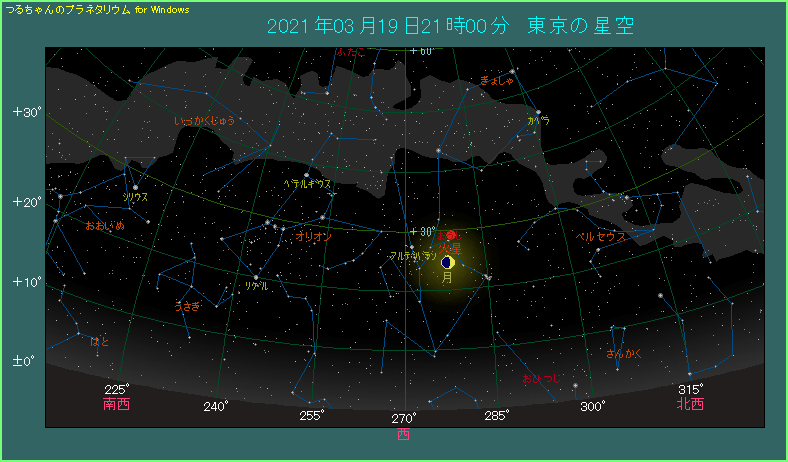788x462 pixels.
Task: Click the West (西) direction label
Action: pos(403,435)
